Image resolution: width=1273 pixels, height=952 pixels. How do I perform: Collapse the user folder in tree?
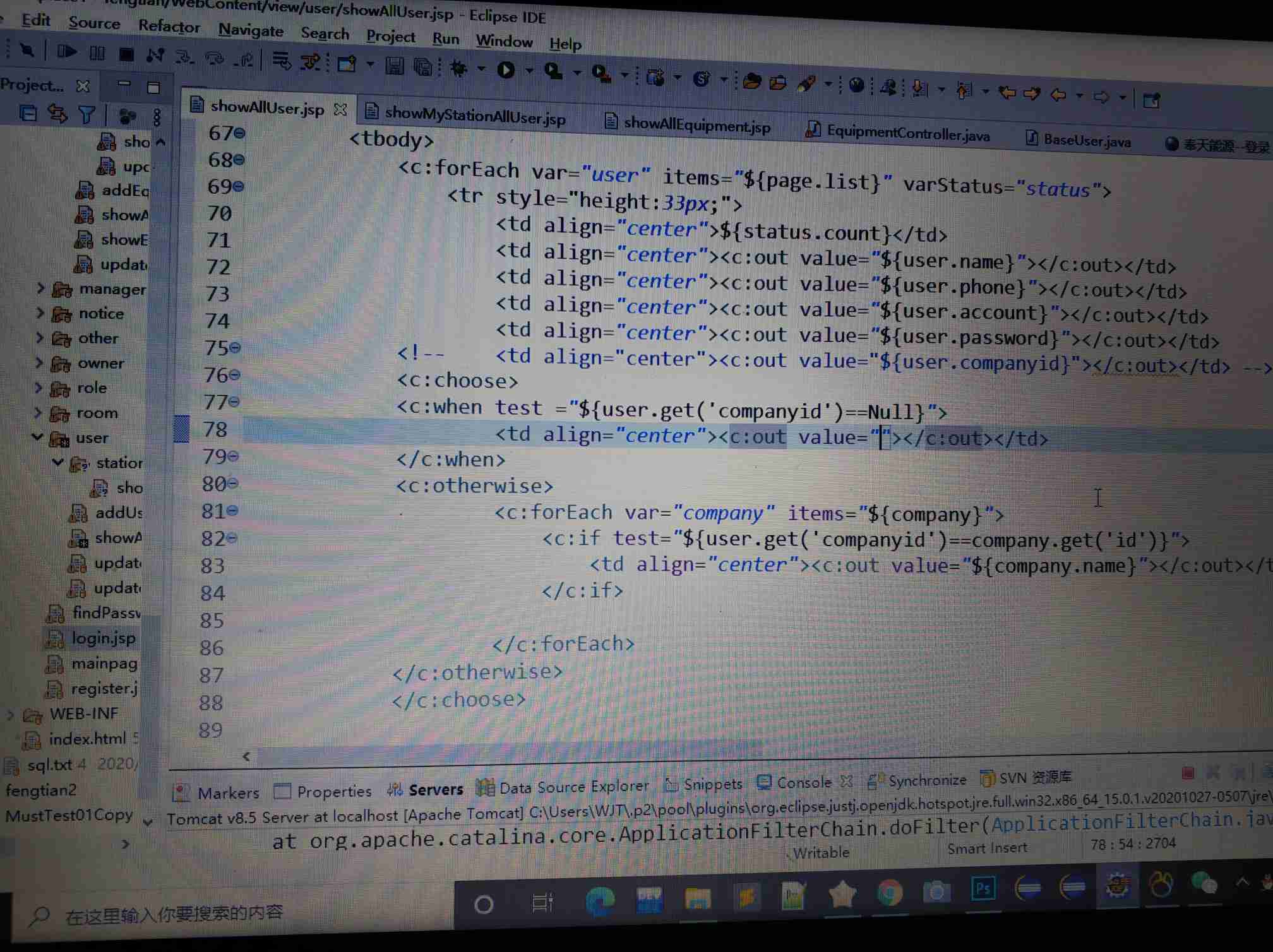tap(38, 437)
